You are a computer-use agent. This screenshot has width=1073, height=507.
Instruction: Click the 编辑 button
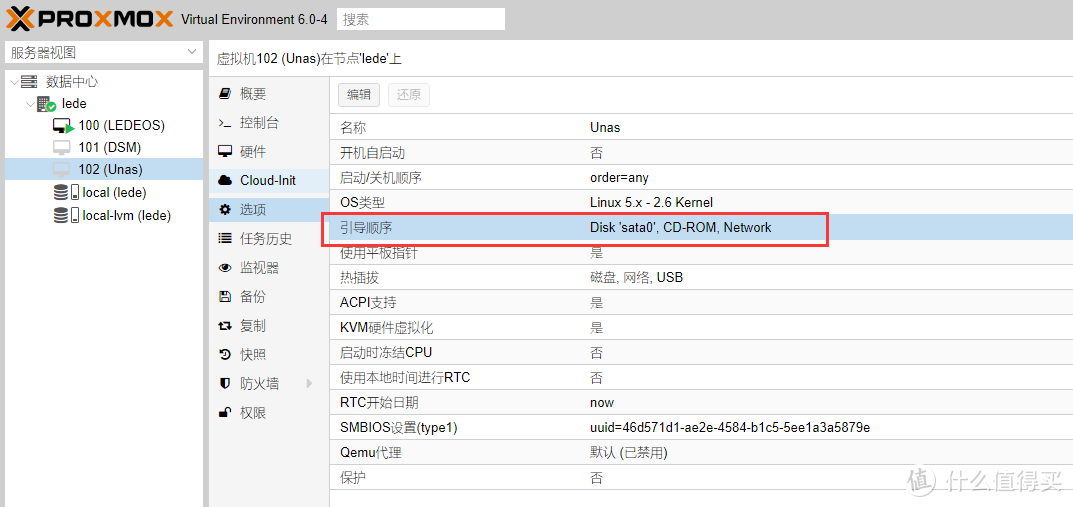point(359,95)
